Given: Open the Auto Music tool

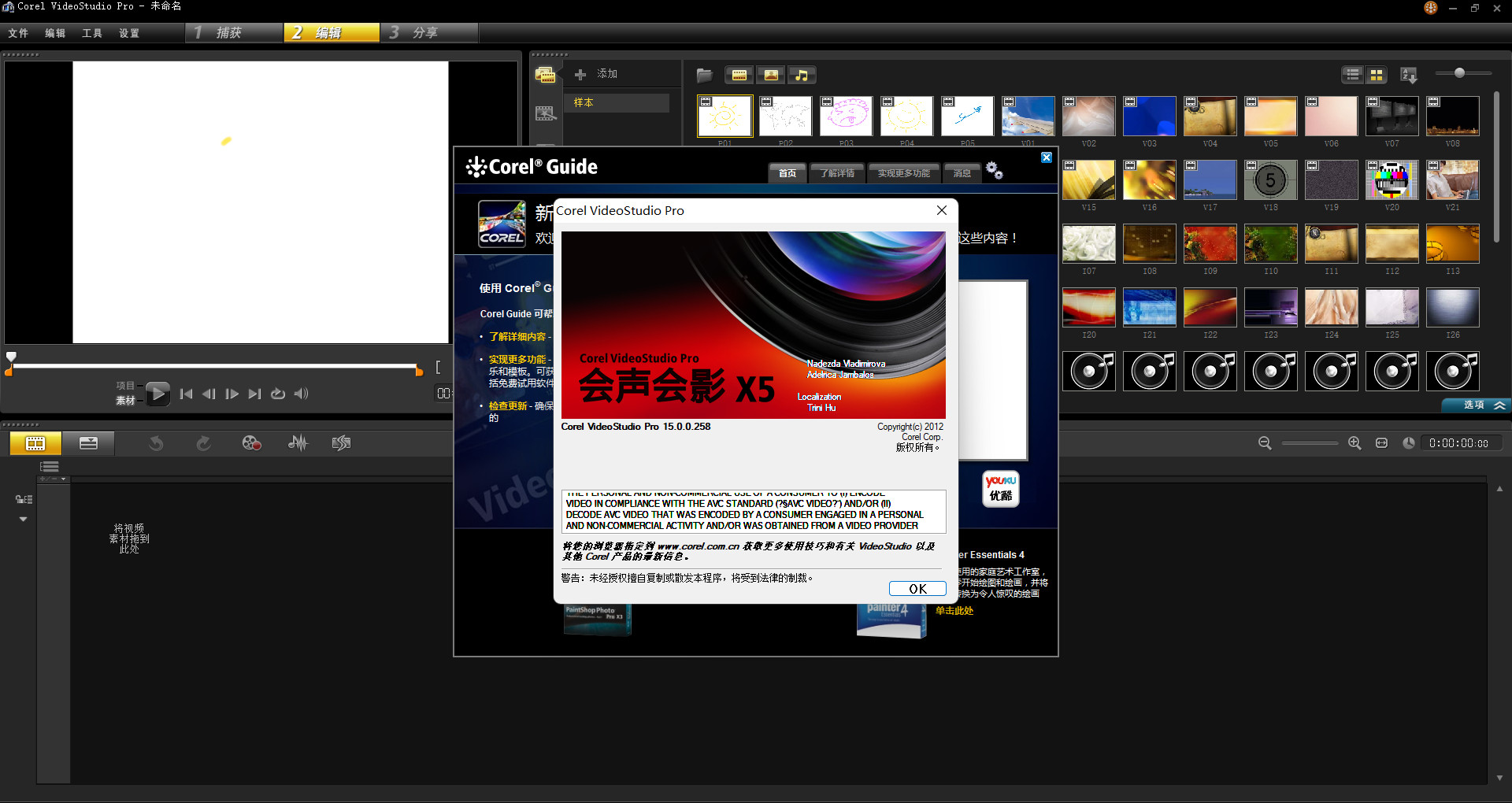Looking at the screenshot, I should coord(341,443).
